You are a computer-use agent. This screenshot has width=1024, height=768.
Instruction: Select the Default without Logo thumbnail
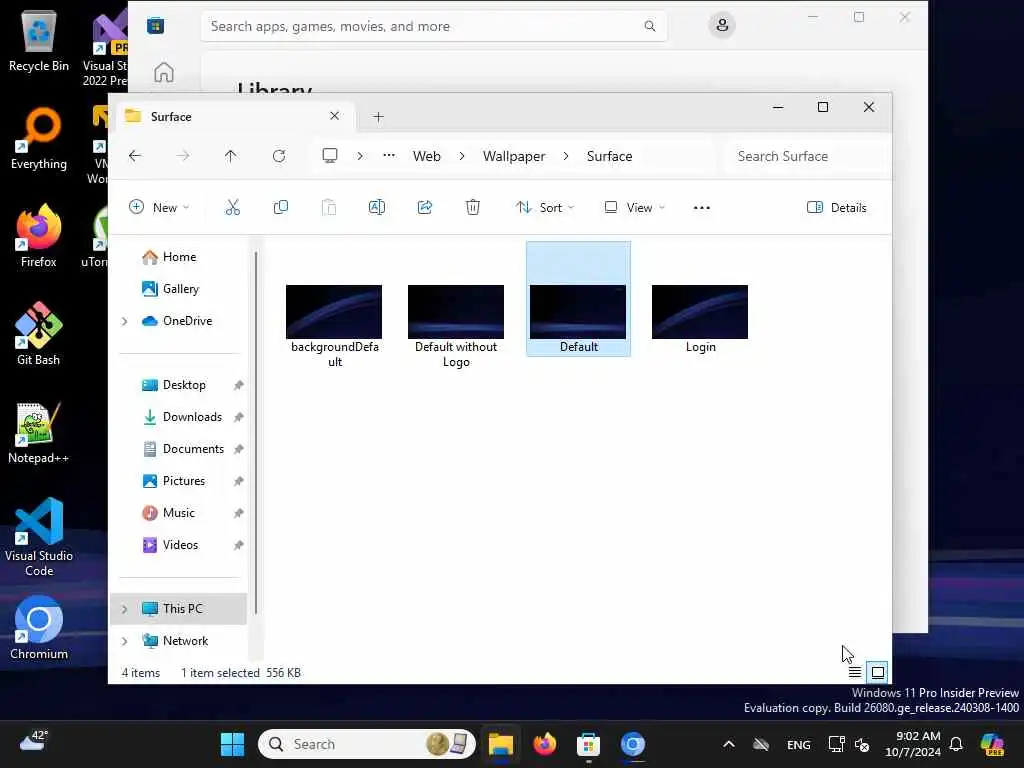(x=456, y=312)
